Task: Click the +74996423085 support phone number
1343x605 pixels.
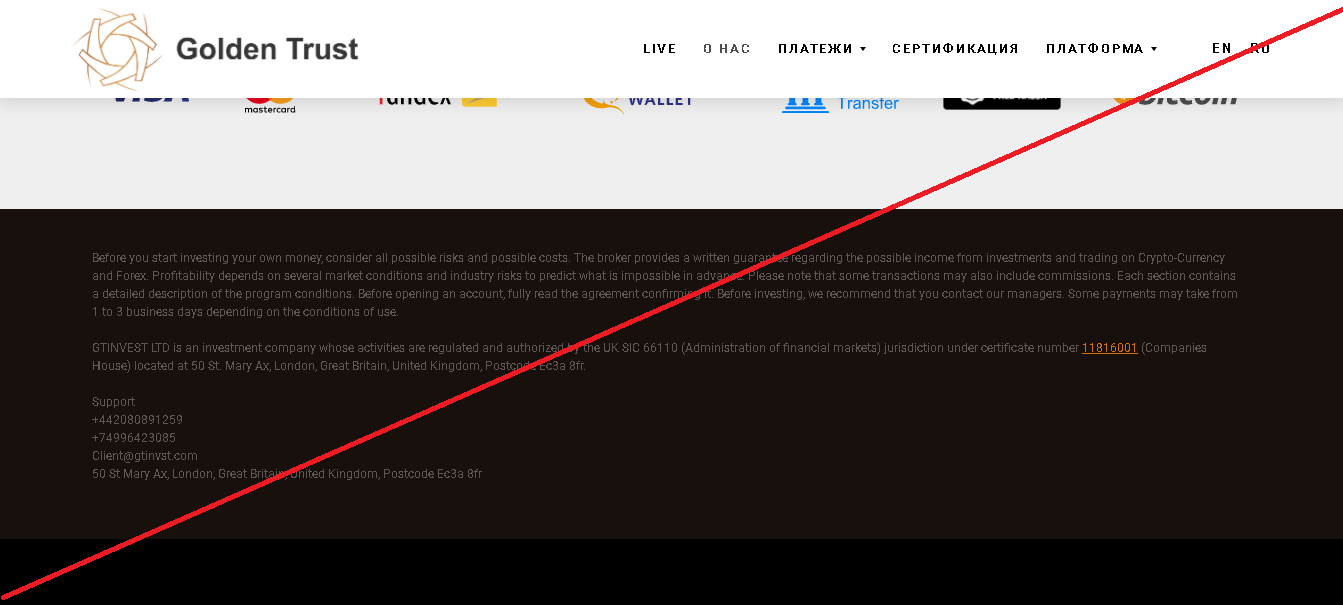Action: click(134, 438)
